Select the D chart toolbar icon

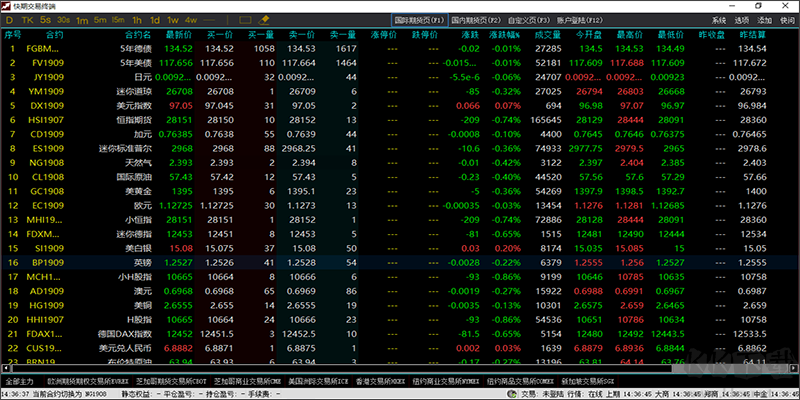point(9,20)
